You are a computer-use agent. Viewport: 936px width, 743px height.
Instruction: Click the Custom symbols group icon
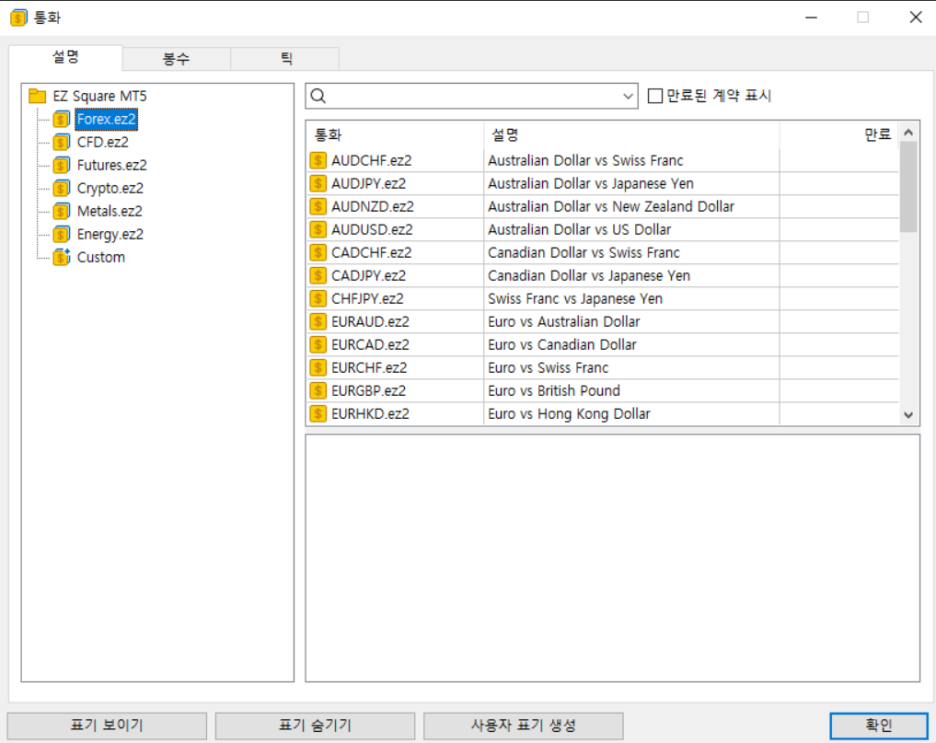pos(61,257)
